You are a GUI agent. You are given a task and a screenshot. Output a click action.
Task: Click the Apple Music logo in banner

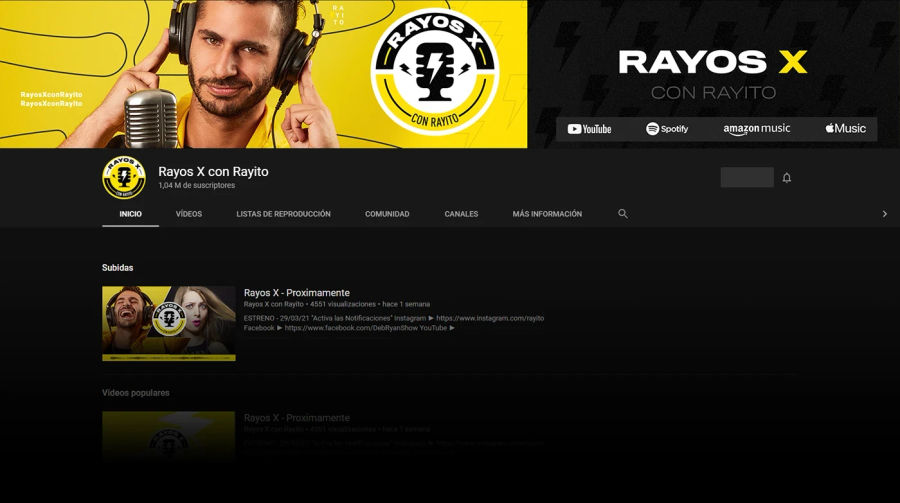click(x=845, y=129)
